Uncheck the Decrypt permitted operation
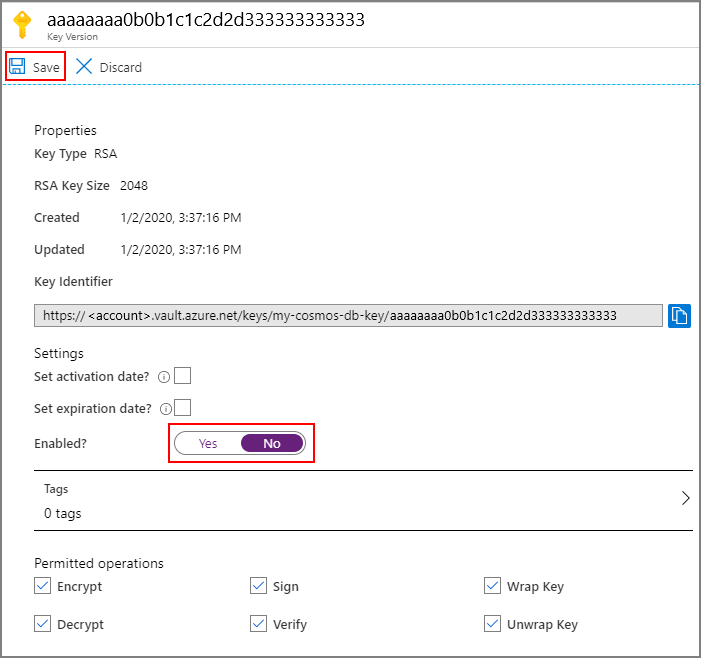This screenshot has height=658, width=701. pyautogui.click(x=42, y=624)
